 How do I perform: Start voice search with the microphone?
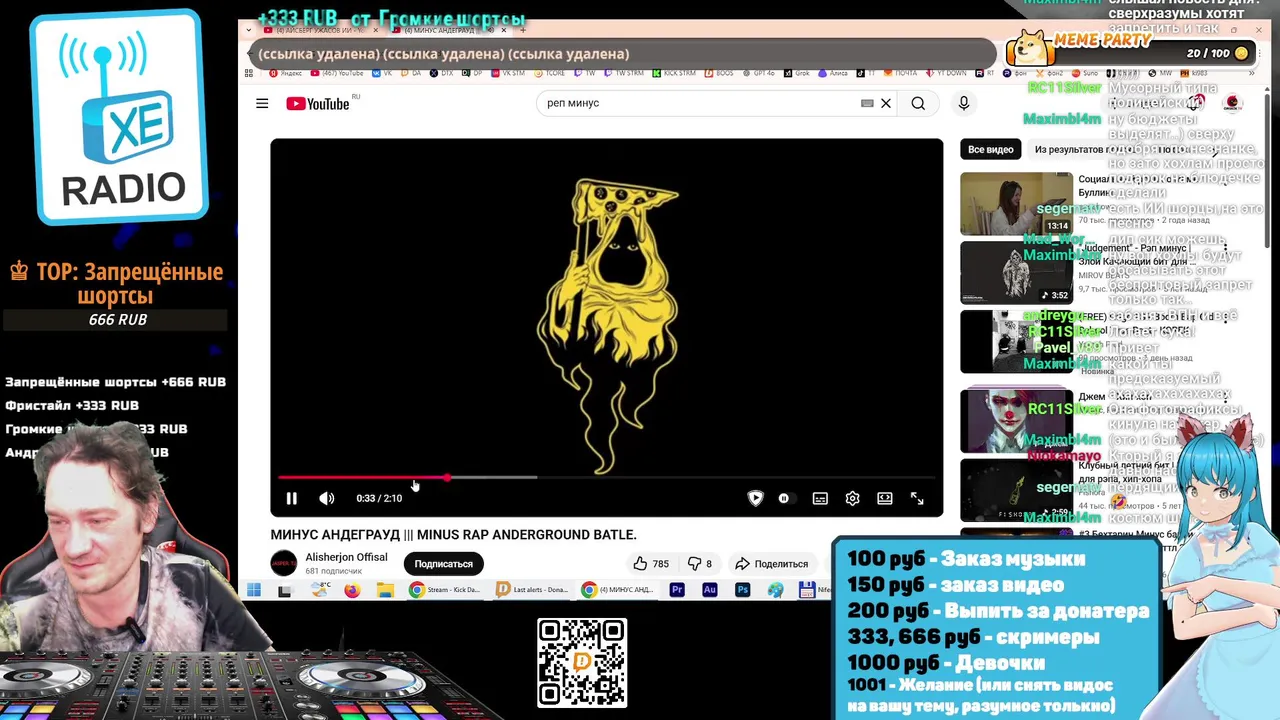coord(964,103)
